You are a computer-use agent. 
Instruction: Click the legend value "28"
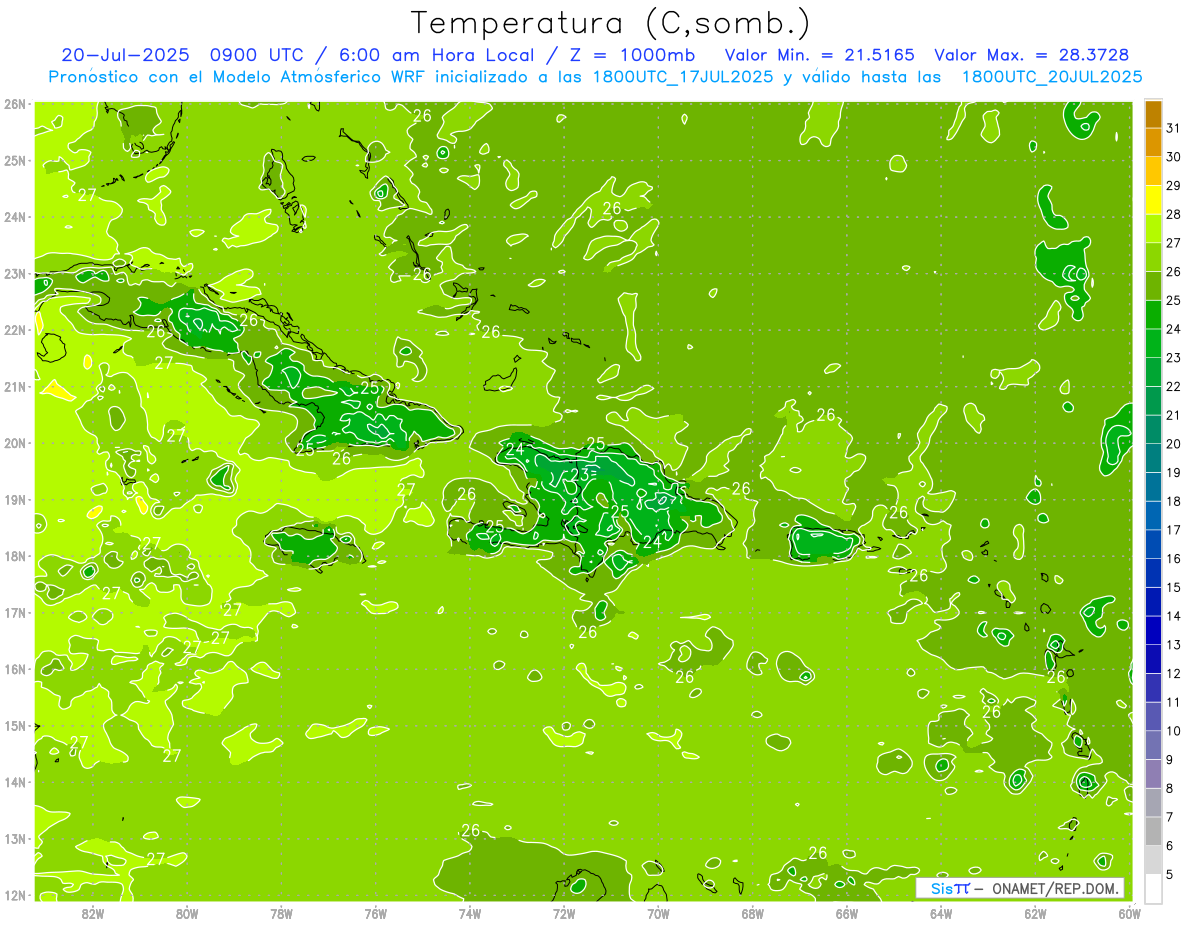point(1173,214)
